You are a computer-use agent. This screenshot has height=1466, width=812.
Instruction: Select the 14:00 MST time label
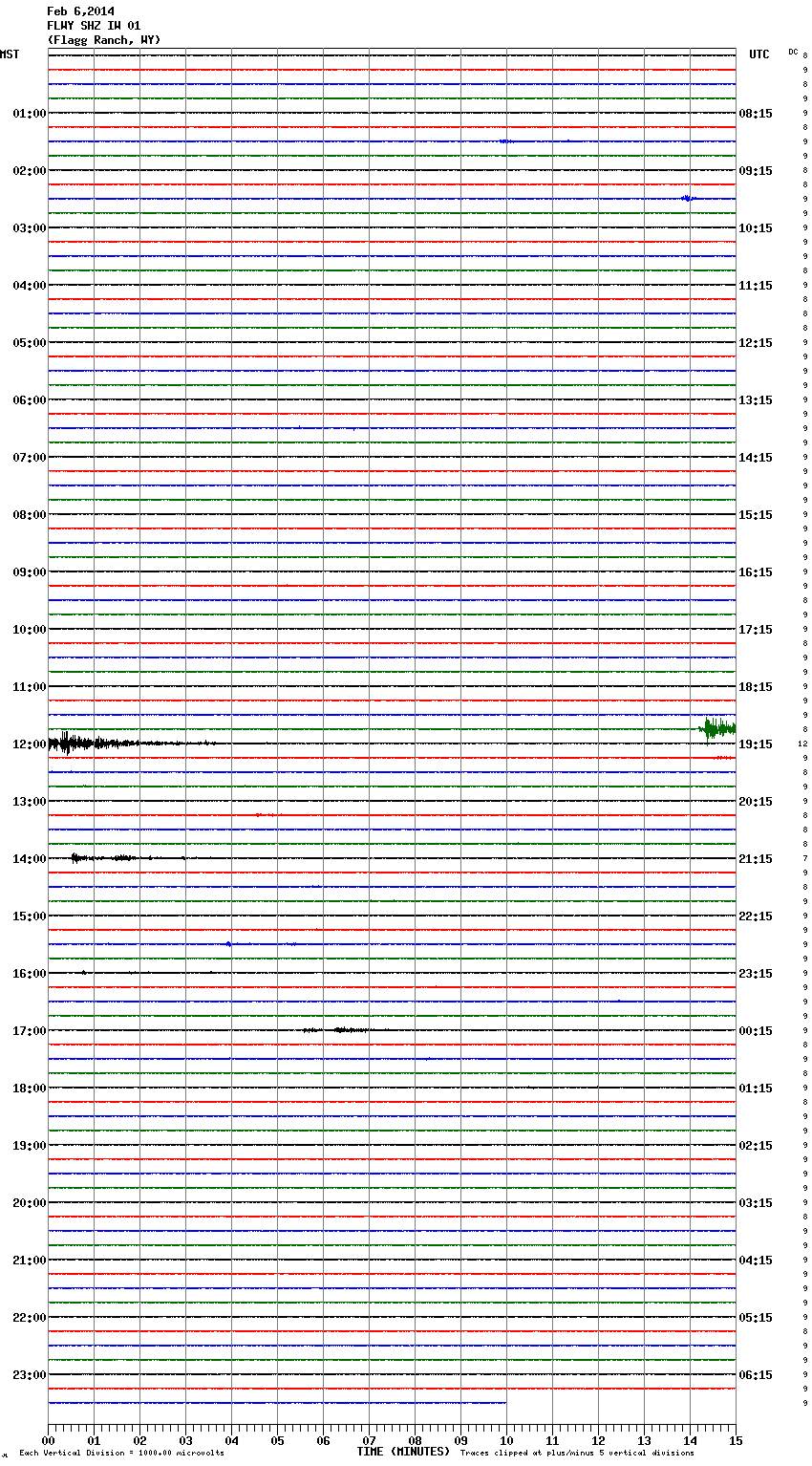pos(30,859)
